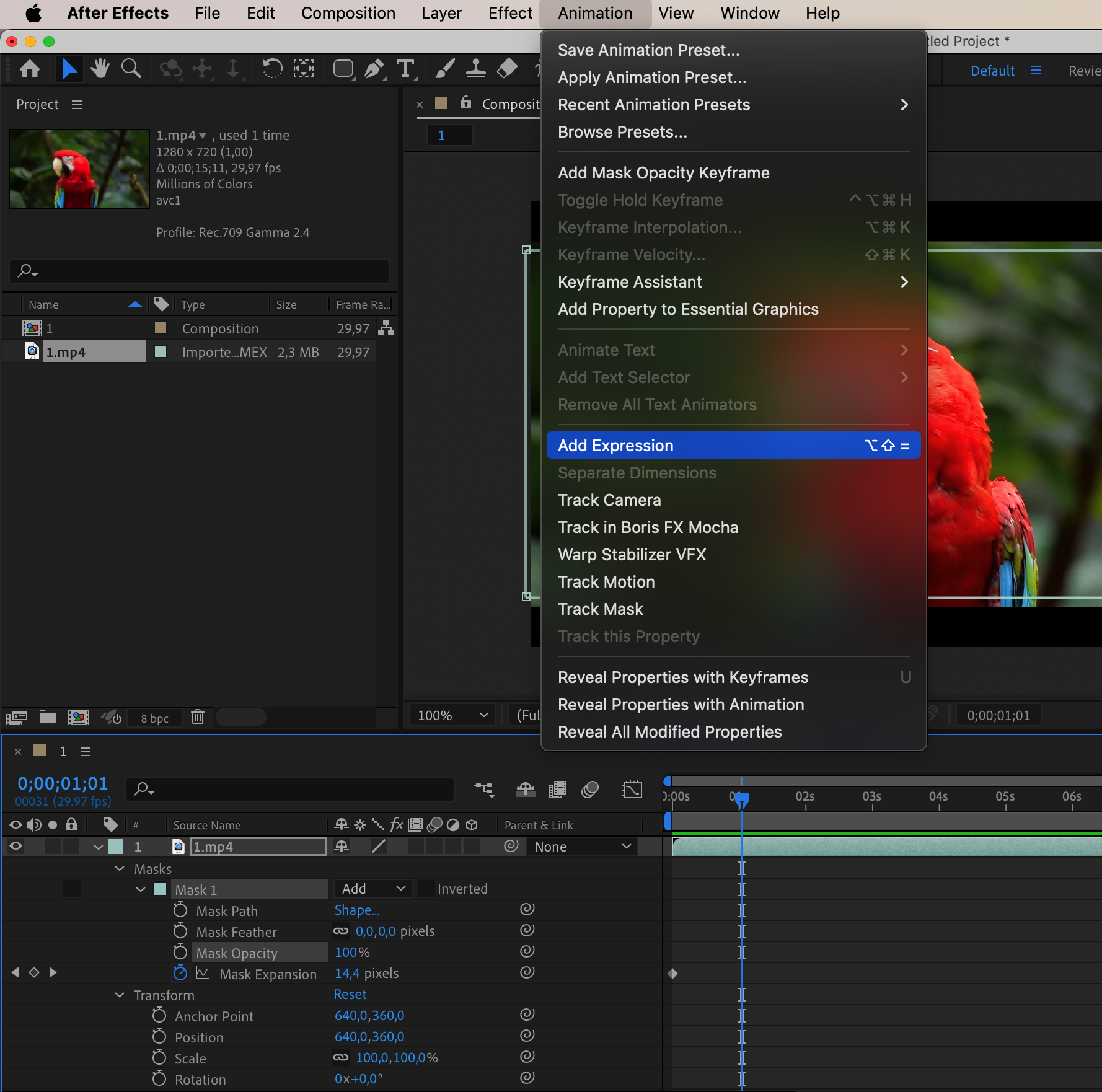The image size is (1102, 1092).
Task: Collapse the Mask 1 properties
Action: pyautogui.click(x=141, y=889)
